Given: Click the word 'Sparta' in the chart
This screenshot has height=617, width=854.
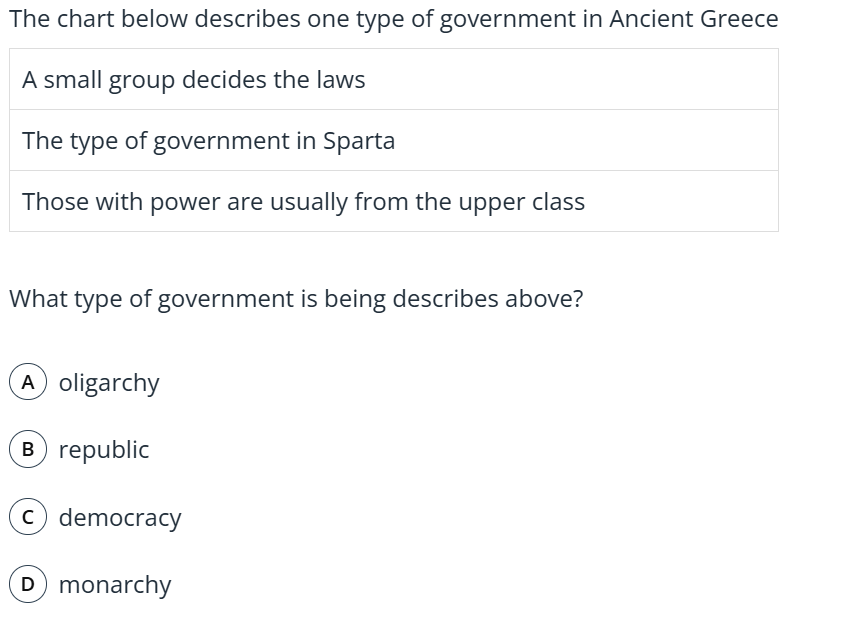Looking at the screenshot, I should coord(359,141).
